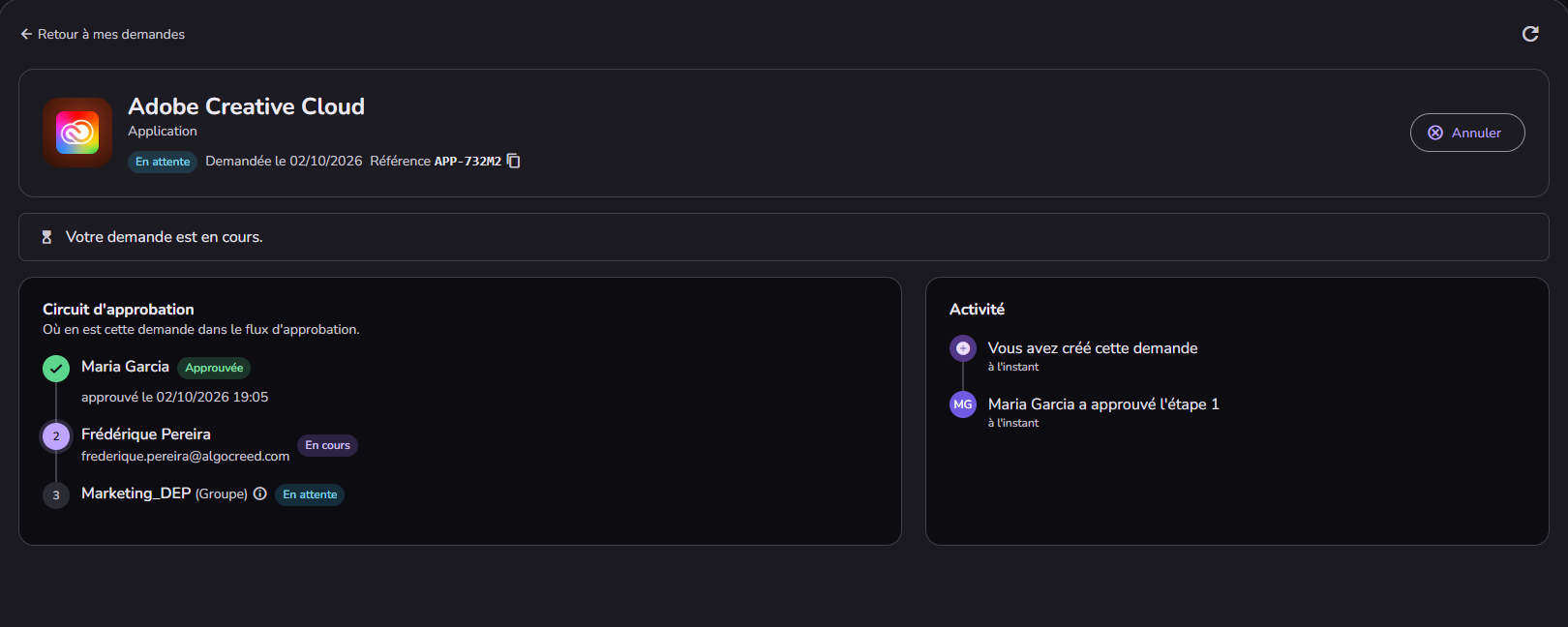
Task: Click the frederique.pereira@algocreed.com email
Action: (186, 456)
